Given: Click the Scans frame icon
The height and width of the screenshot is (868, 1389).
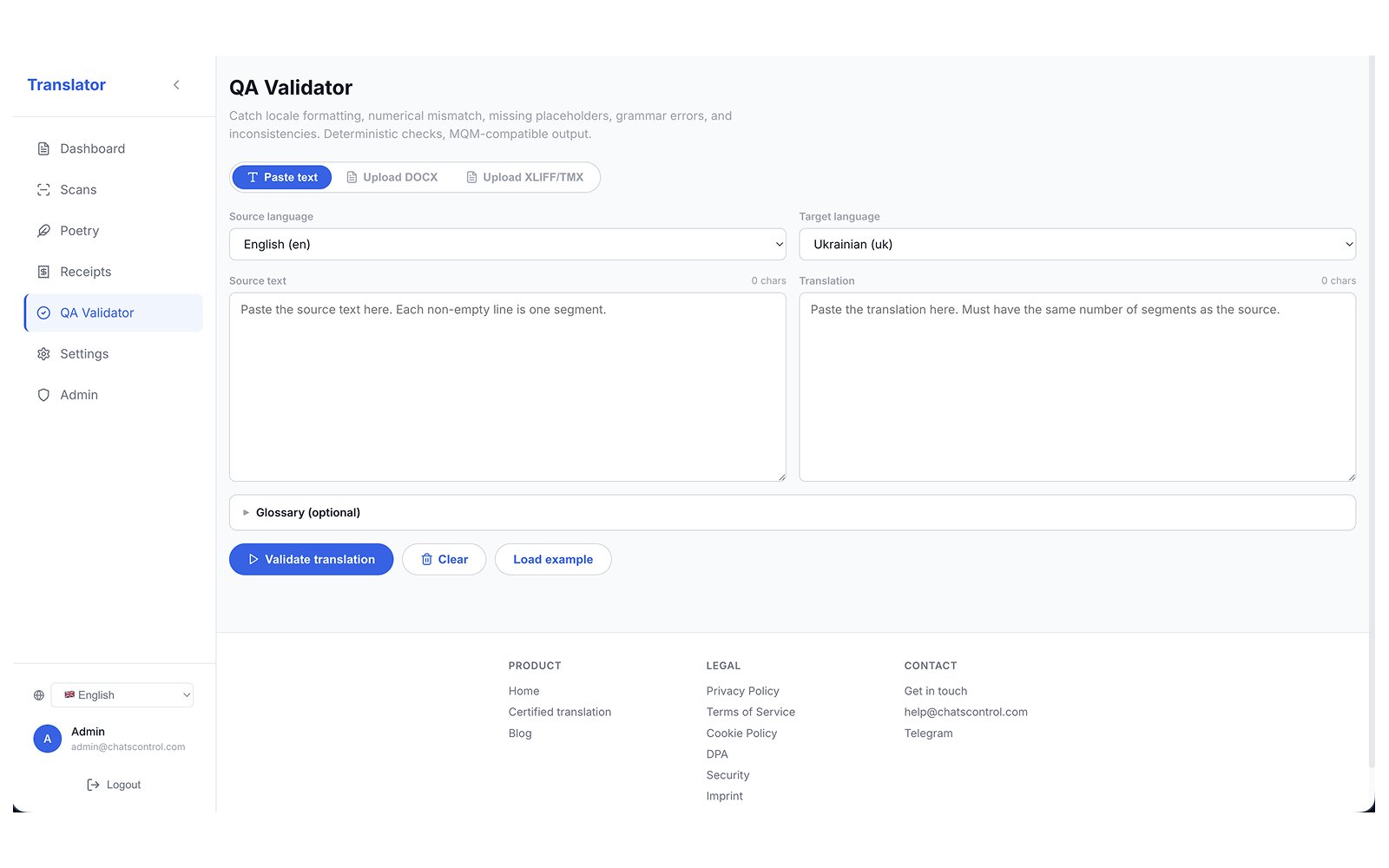Looking at the screenshot, I should (x=43, y=189).
